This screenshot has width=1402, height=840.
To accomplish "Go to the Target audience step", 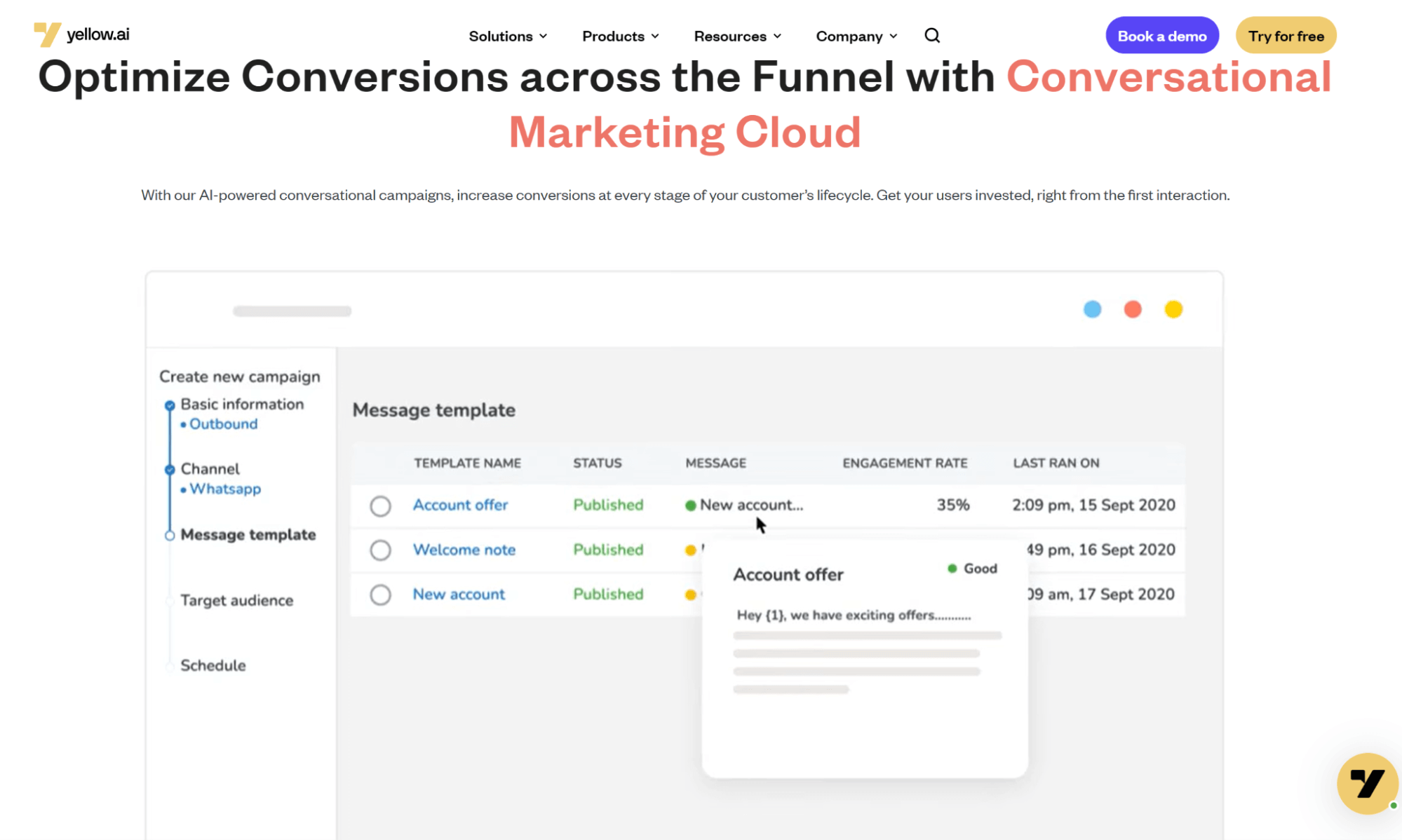I will (236, 600).
